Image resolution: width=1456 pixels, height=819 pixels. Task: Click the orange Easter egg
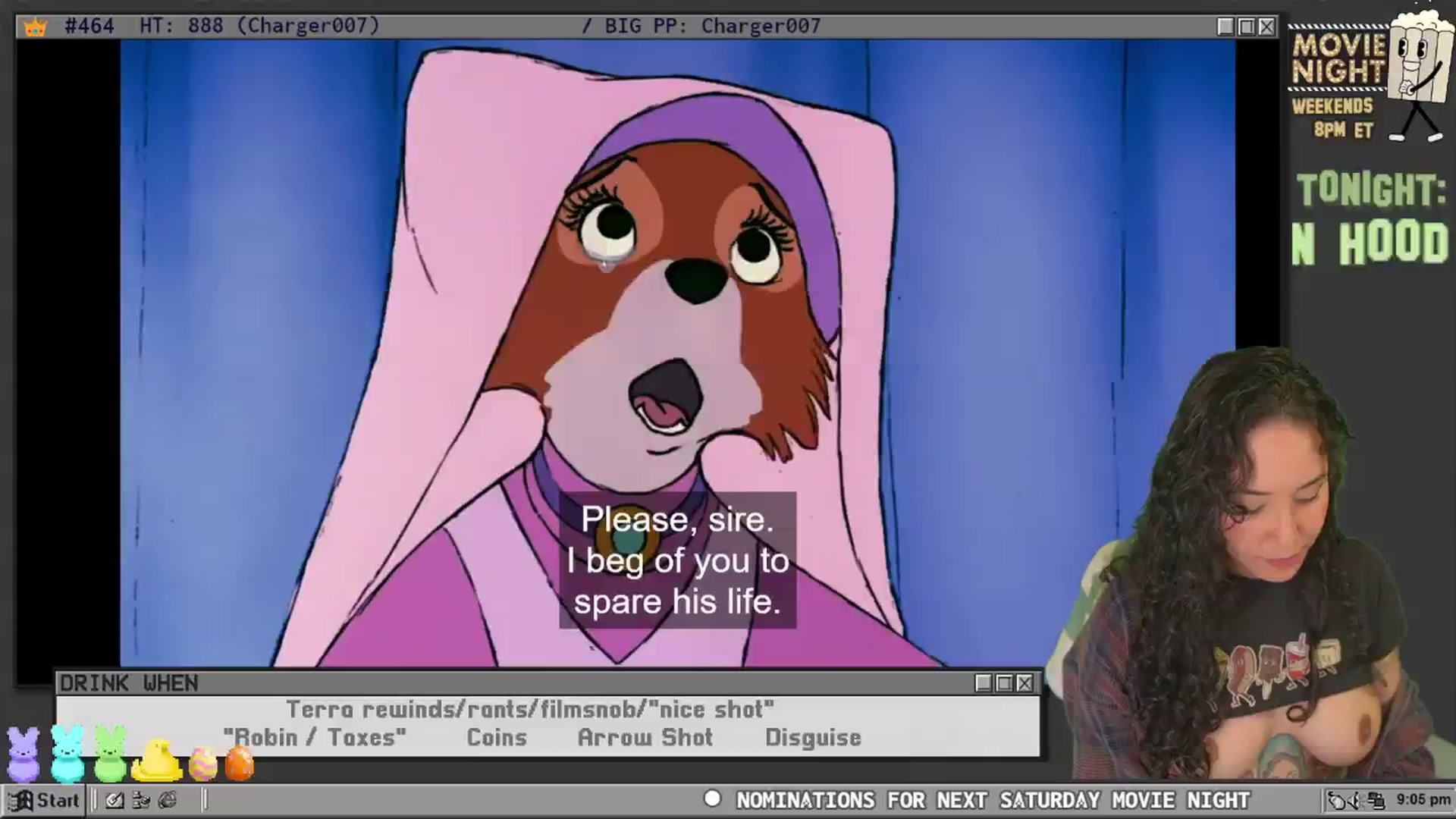click(x=239, y=763)
